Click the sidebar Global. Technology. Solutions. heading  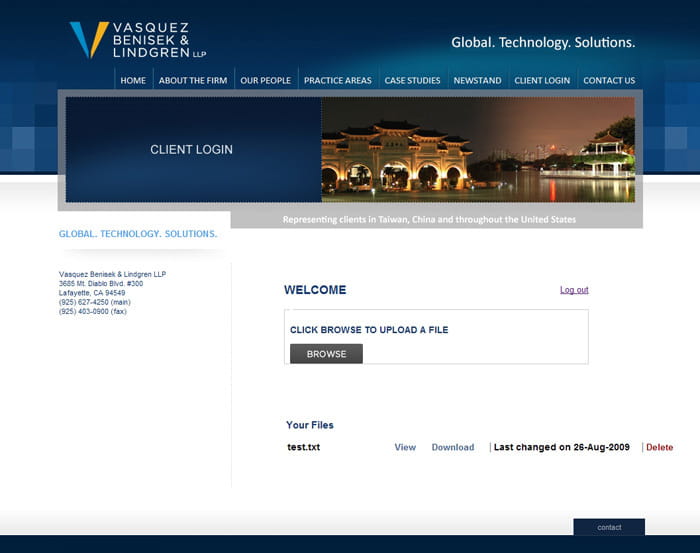pos(138,234)
